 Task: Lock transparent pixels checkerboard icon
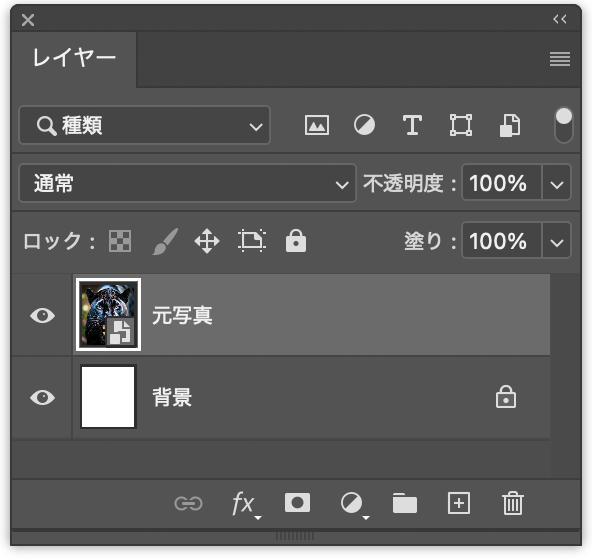click(120, 241)
